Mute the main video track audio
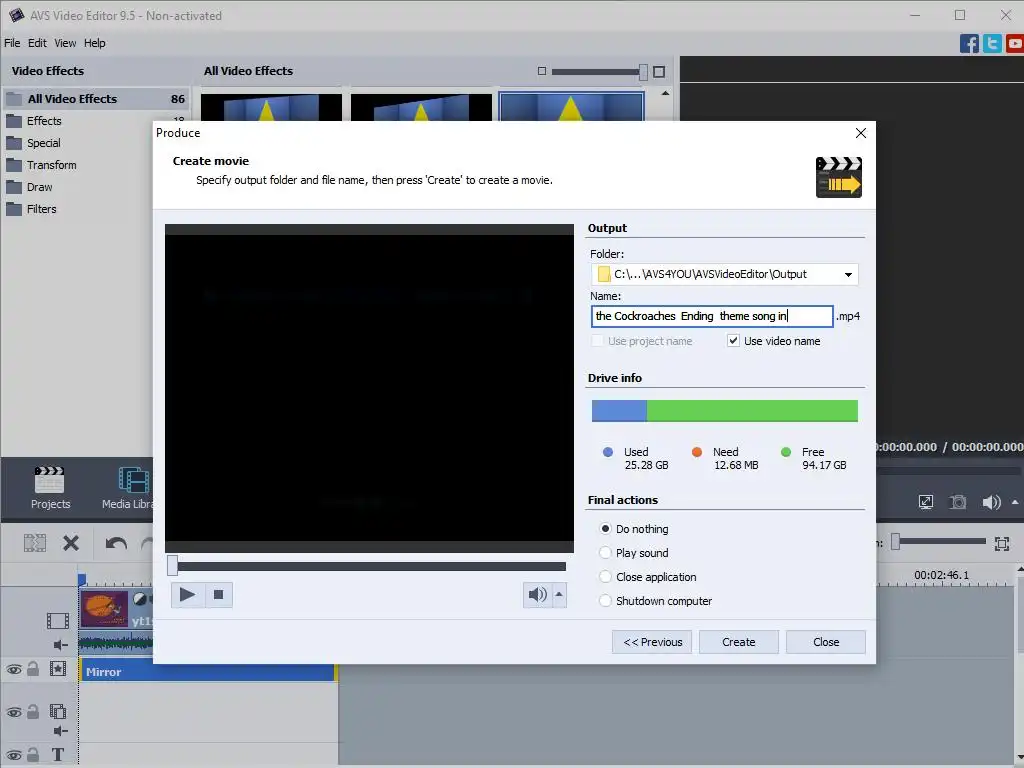 tap(60, 645)
